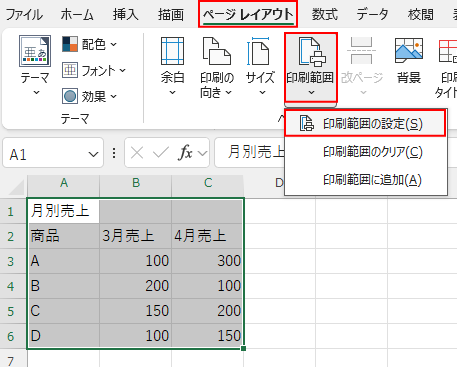457x367 pixels.
Task: Click cell C5 with value 200
Action: (x=208, y=311)
